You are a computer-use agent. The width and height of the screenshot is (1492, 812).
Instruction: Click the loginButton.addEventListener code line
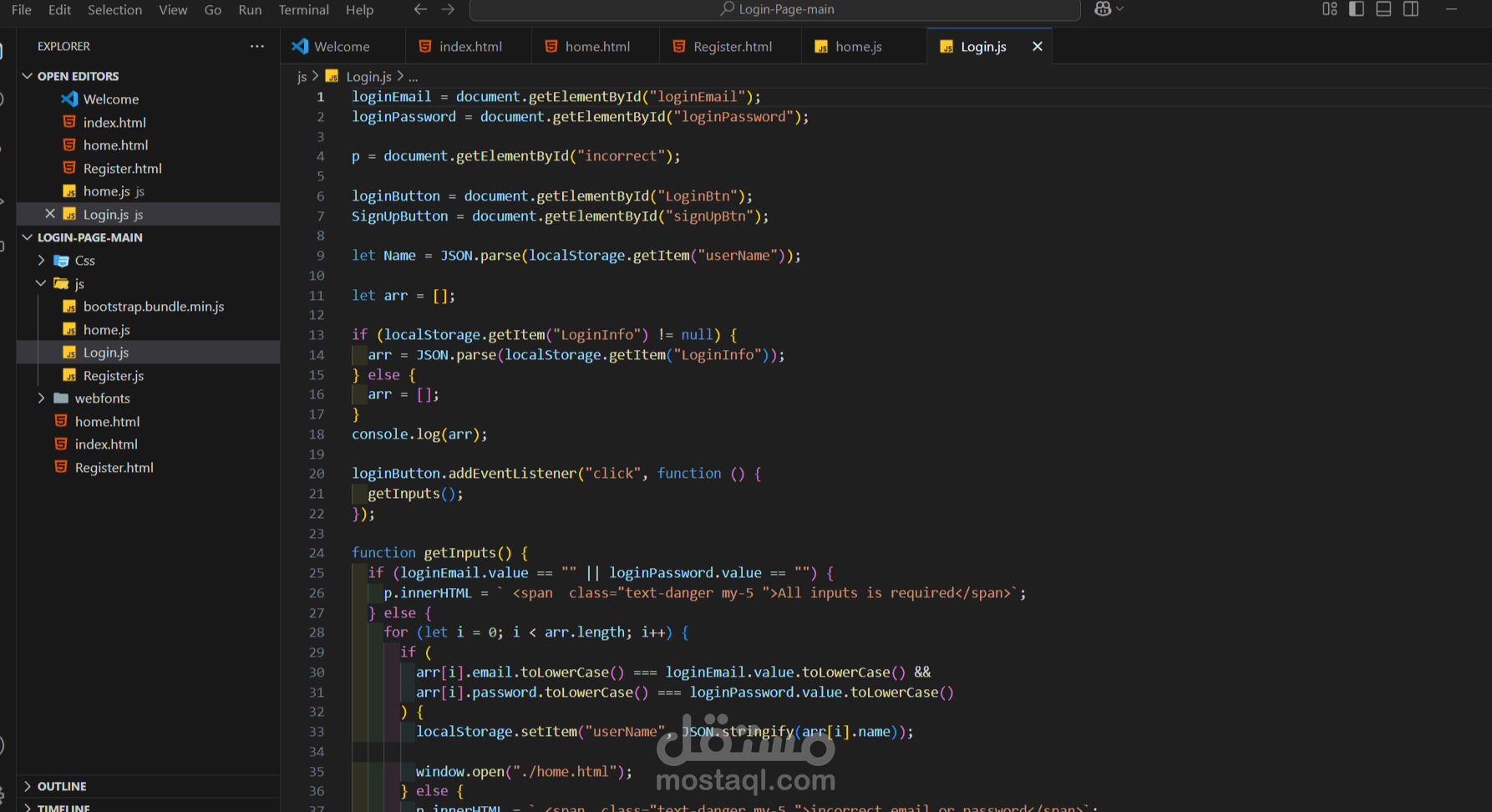556,474
